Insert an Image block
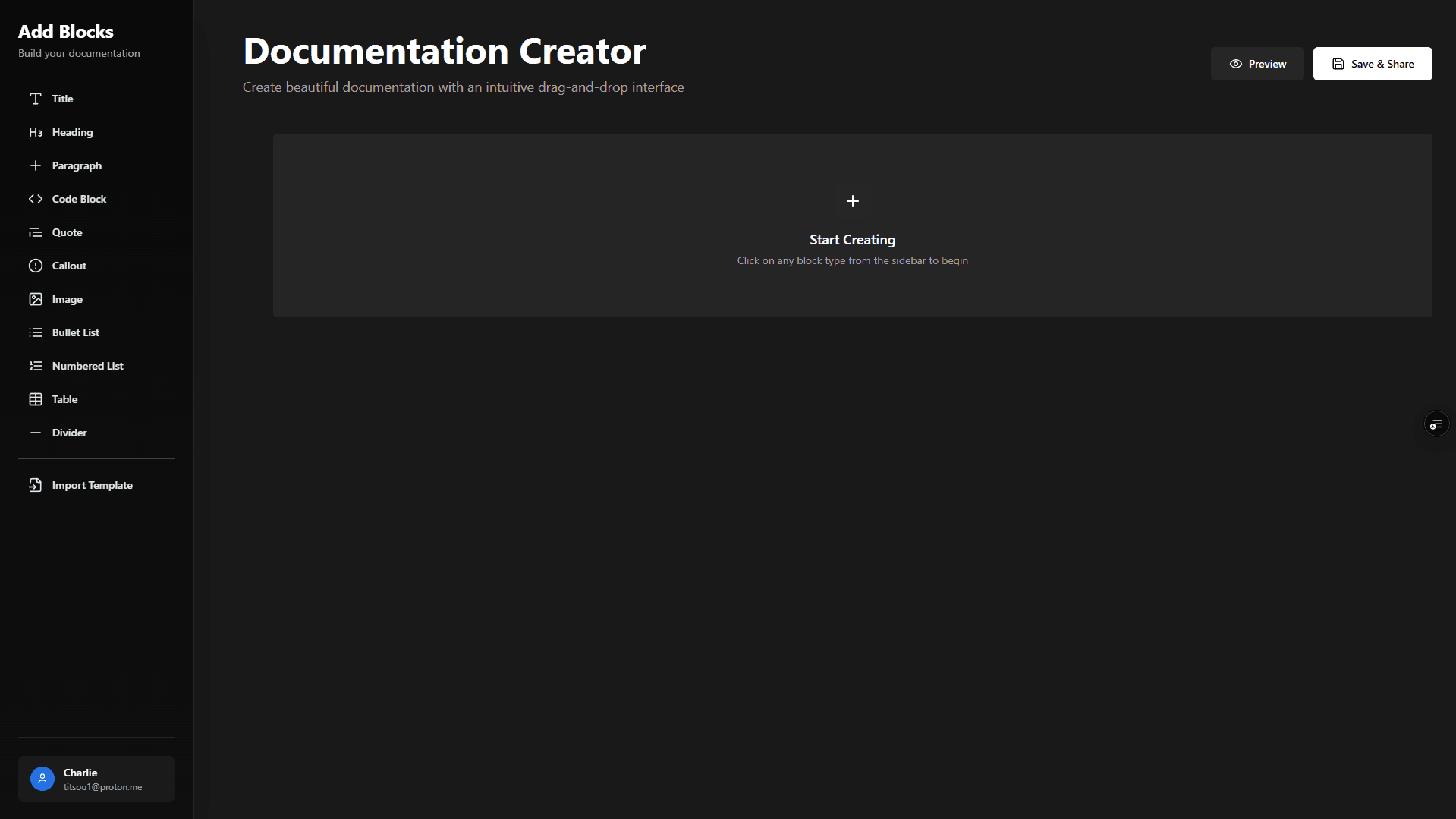The height and width of the screenshot is (819, 1456). (x=36, y=299)
